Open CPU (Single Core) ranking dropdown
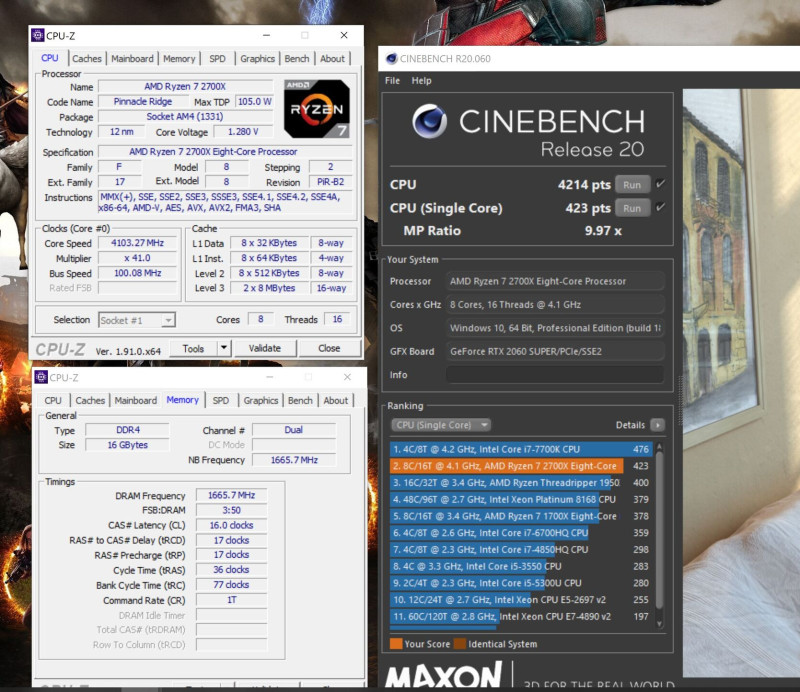Viewport: 800px width, 692px height. (441, 425)
